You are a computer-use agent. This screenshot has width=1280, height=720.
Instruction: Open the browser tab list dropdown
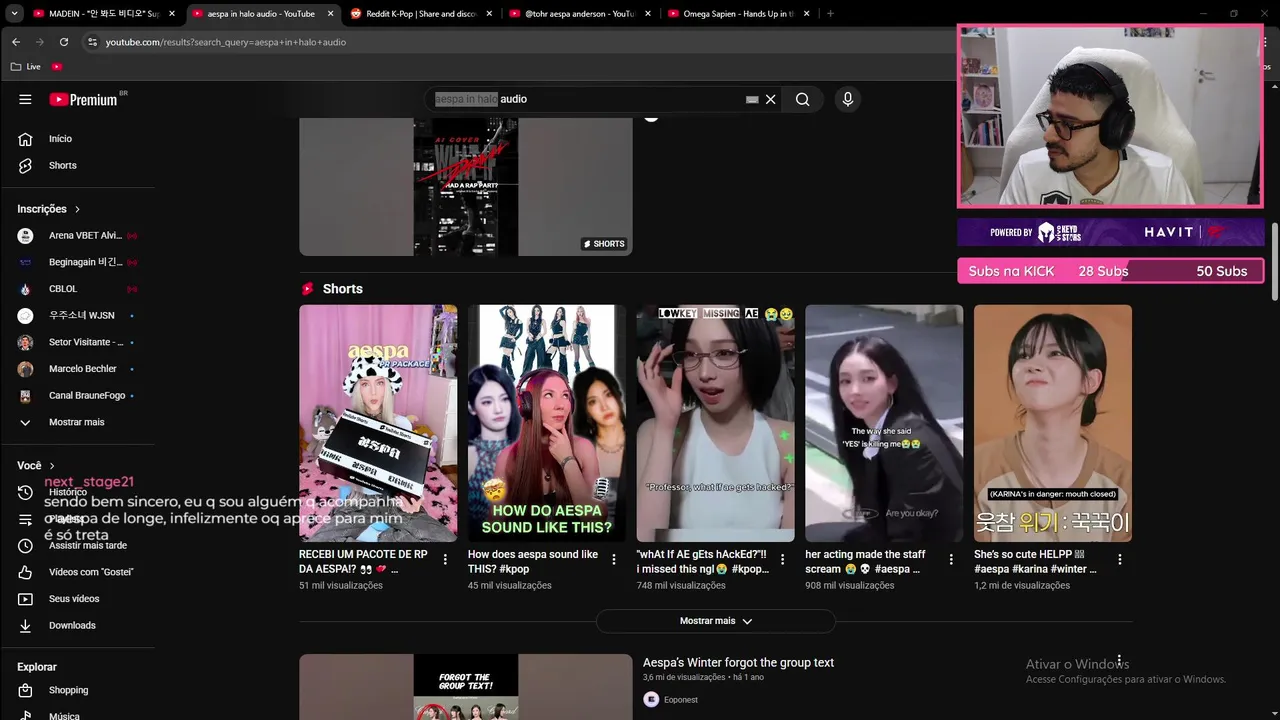click(x=14, y=14)
